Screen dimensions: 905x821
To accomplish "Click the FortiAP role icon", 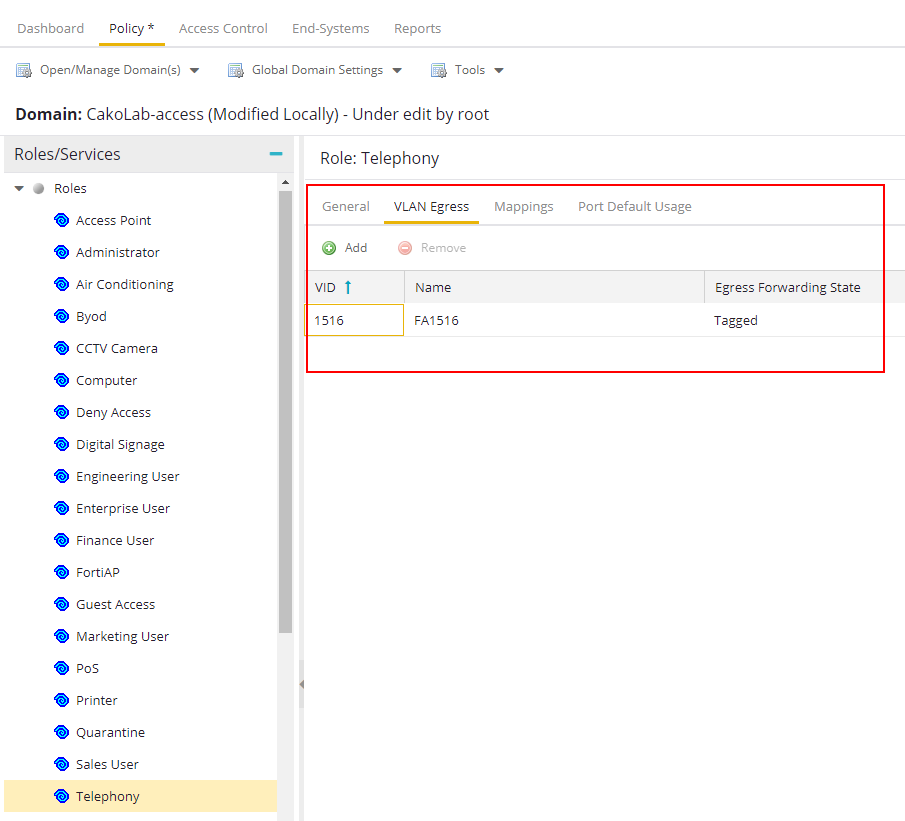I will pos(61,572).
